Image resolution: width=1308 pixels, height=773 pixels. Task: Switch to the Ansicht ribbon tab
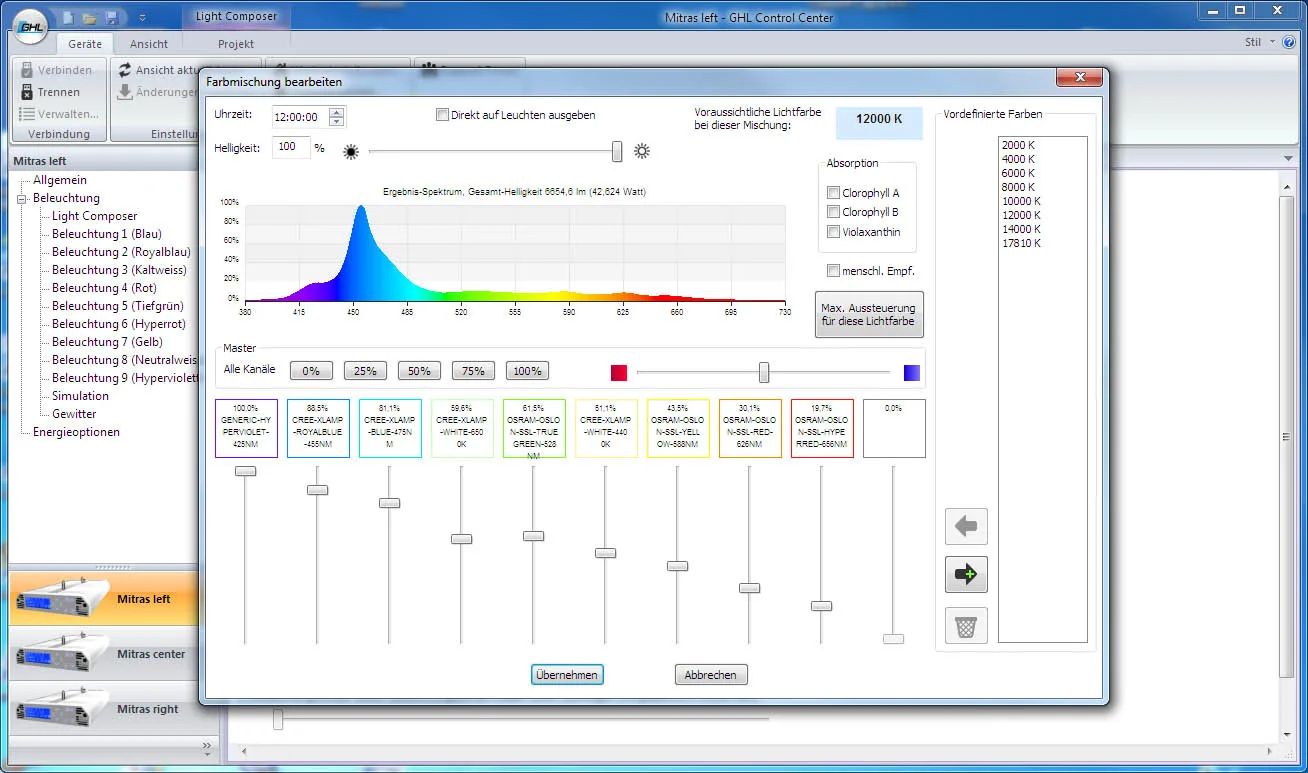pyautogui.click(x=149, y=44)
